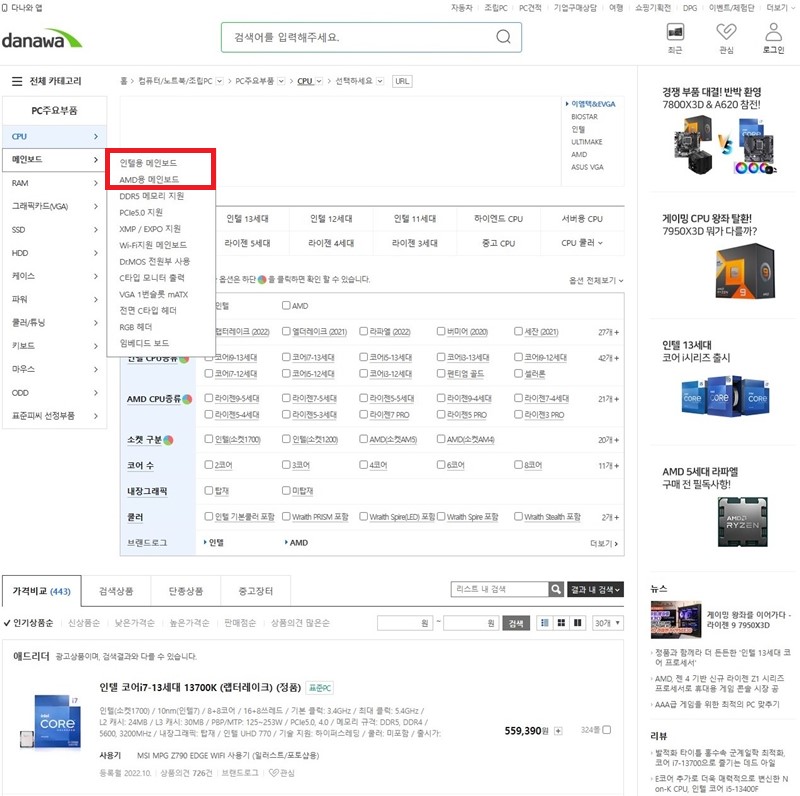Screen dimensions: 800x796
Task: Check the 인텔 기본쿨러 포함 checkbox
Action: [x=209, y=516]
